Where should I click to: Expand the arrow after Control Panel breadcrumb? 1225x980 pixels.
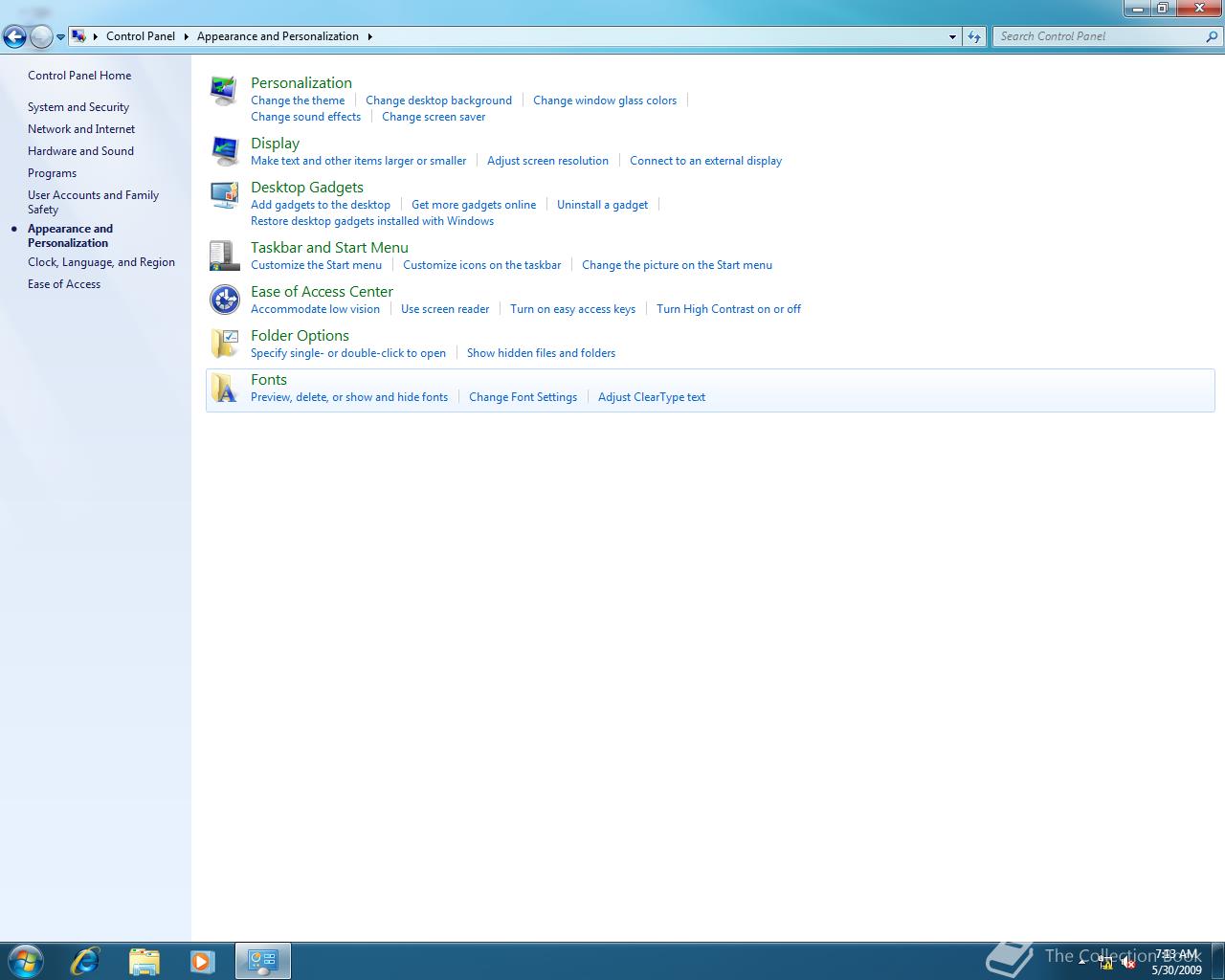click(x=187, y=36)
